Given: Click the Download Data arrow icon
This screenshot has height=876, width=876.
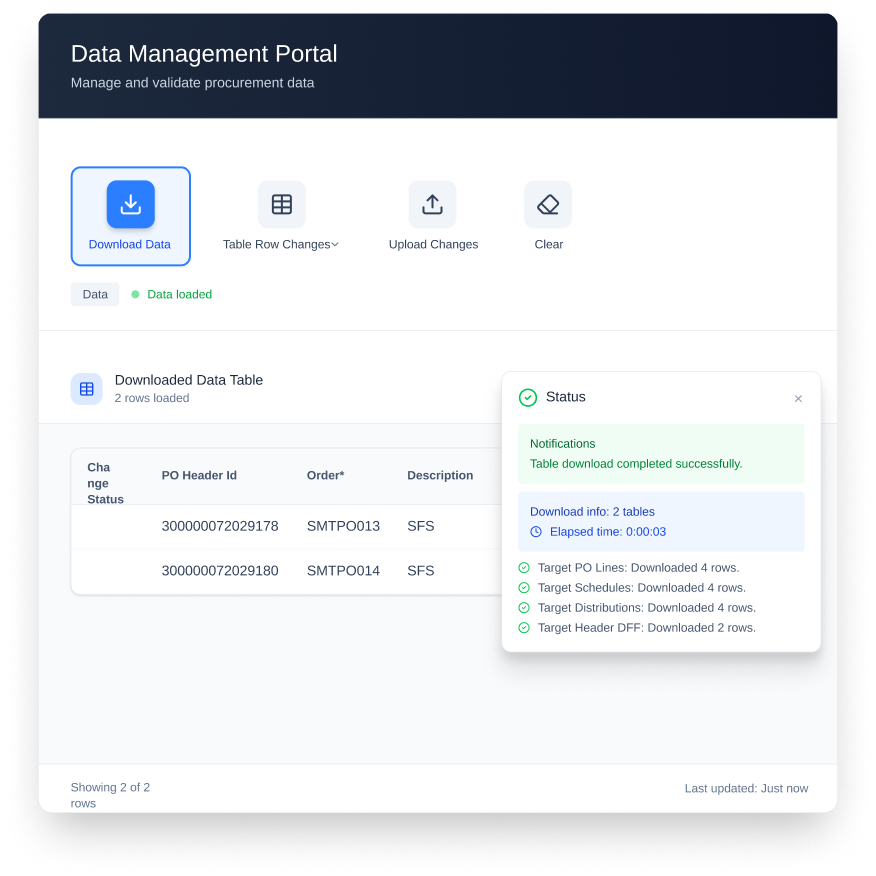Looking at the screenshot, I should [x=130, y=204].
